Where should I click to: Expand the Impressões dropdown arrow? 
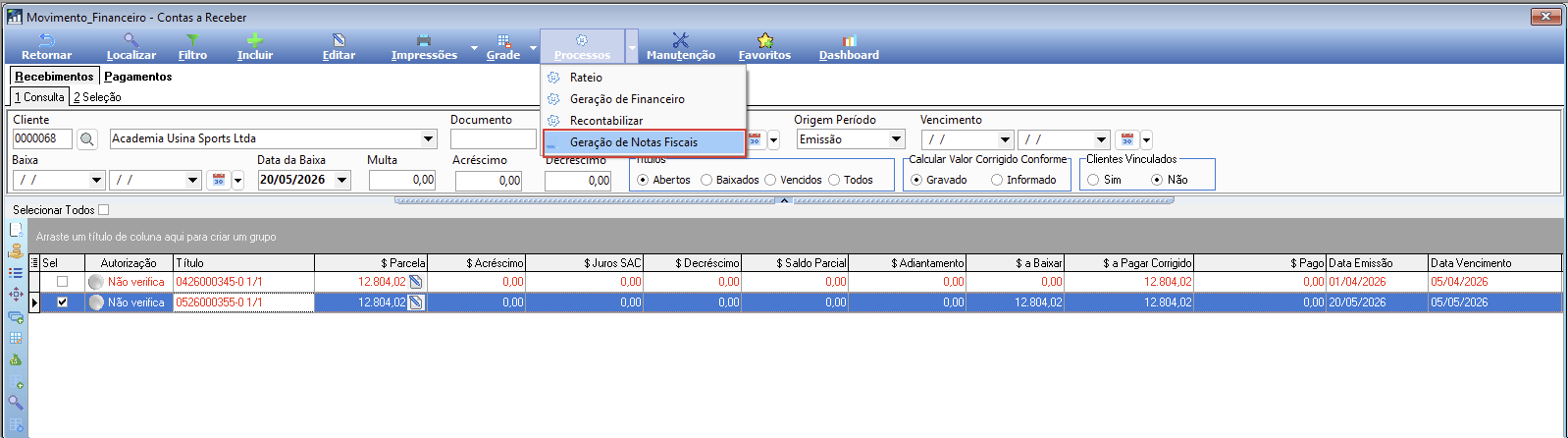coord(474,47)
